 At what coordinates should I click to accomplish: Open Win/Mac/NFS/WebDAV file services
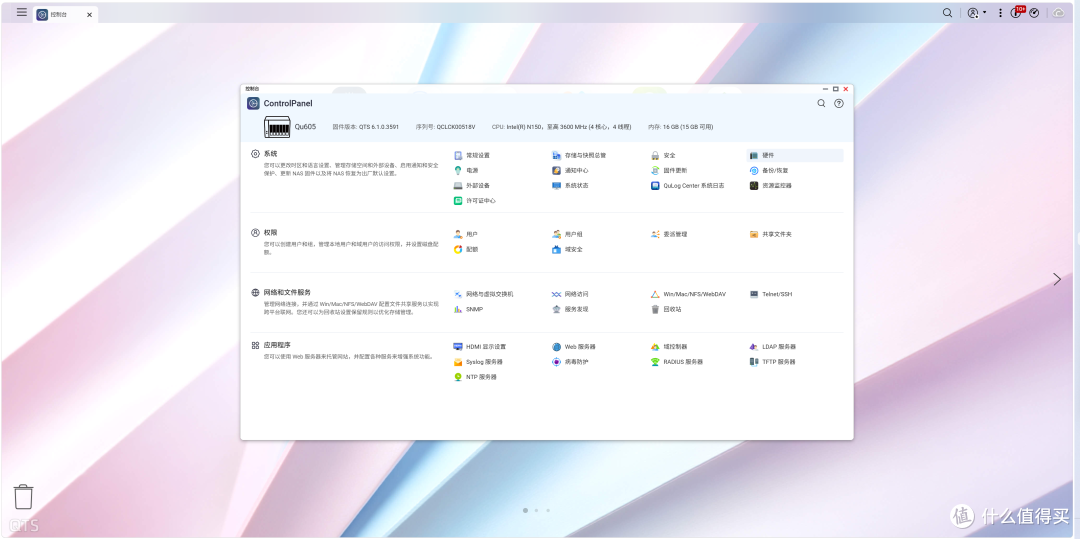pos(689,294)
